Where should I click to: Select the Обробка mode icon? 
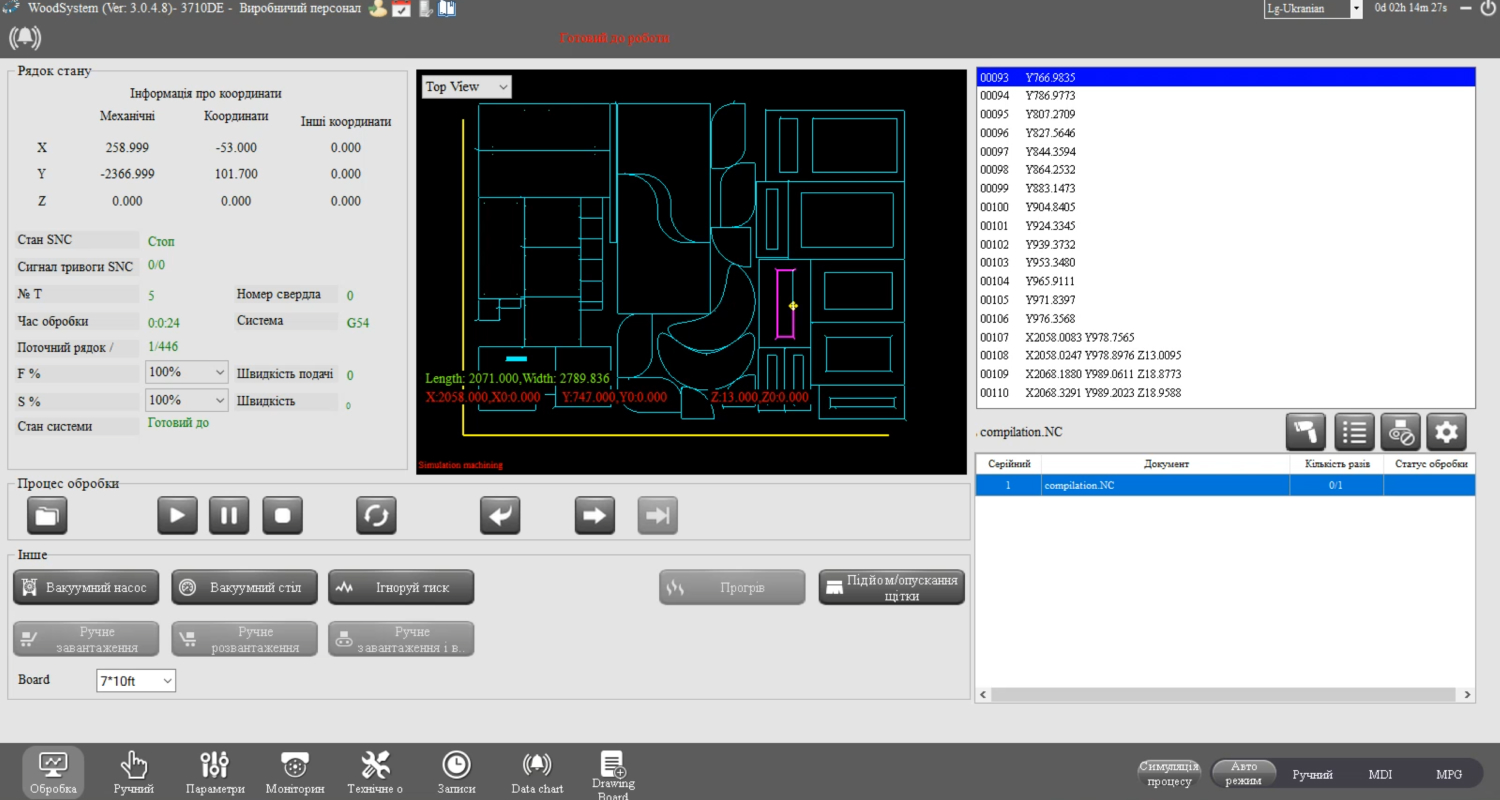click(53, 768)
